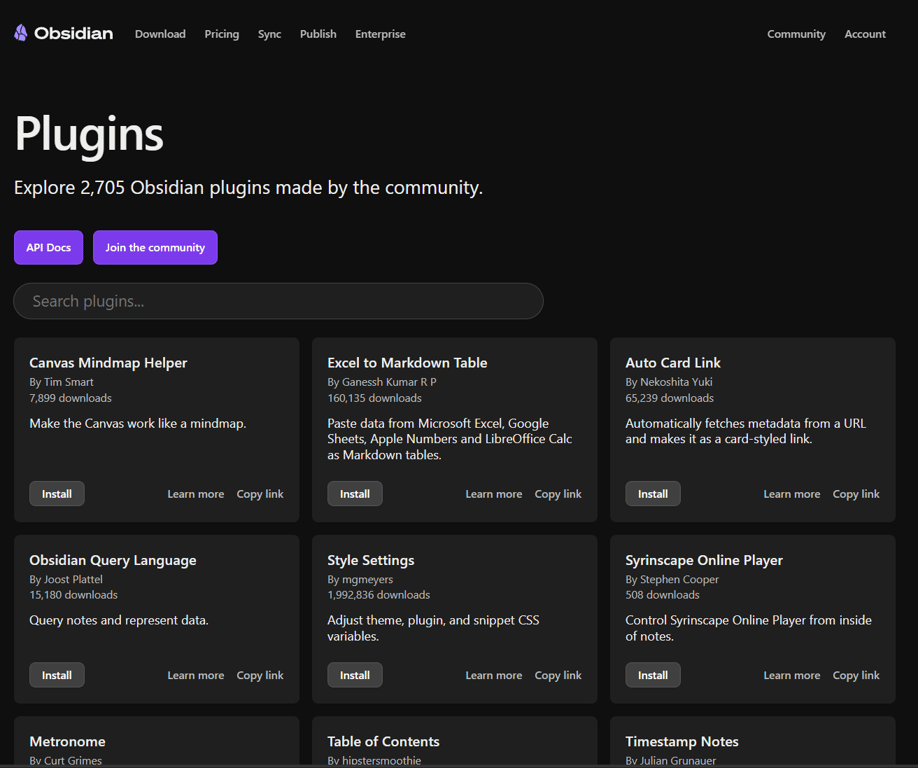Click the 508 downloads count
The width and height of the screenshot is (918, 768).
[662, 595]
